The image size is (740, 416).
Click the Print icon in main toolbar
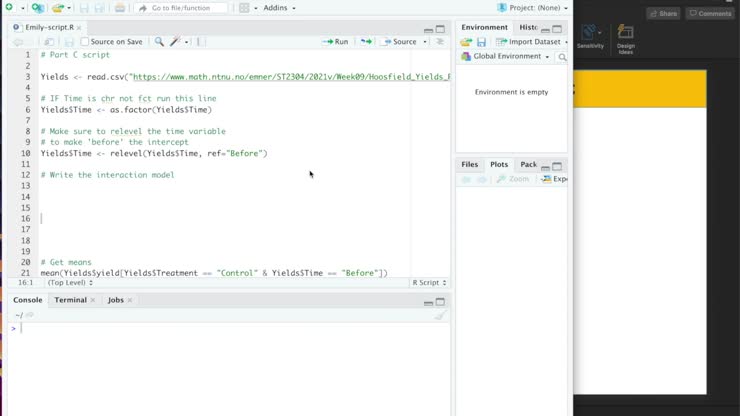(120, 8)
